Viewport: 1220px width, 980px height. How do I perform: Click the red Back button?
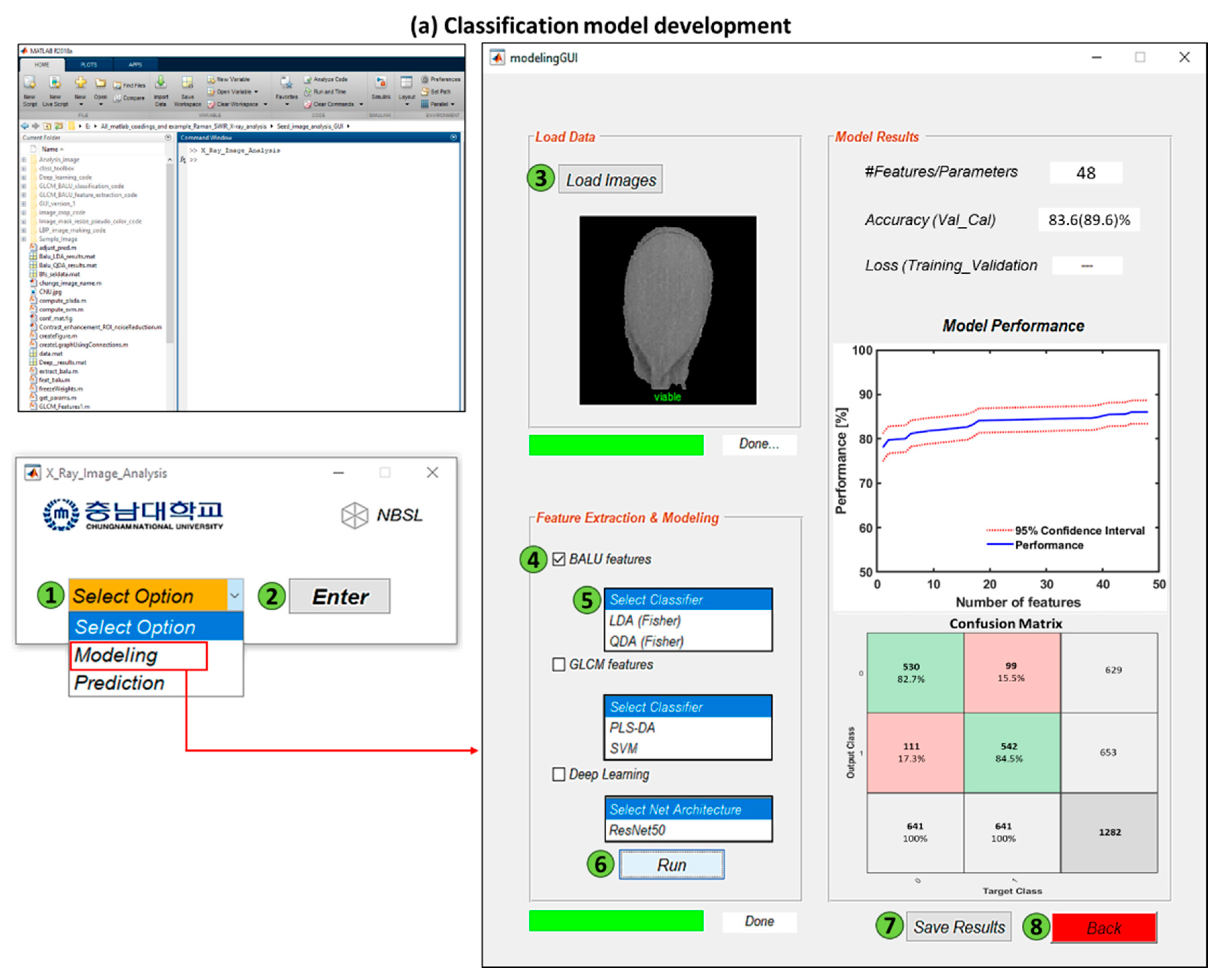click(x=1104, y=927)
